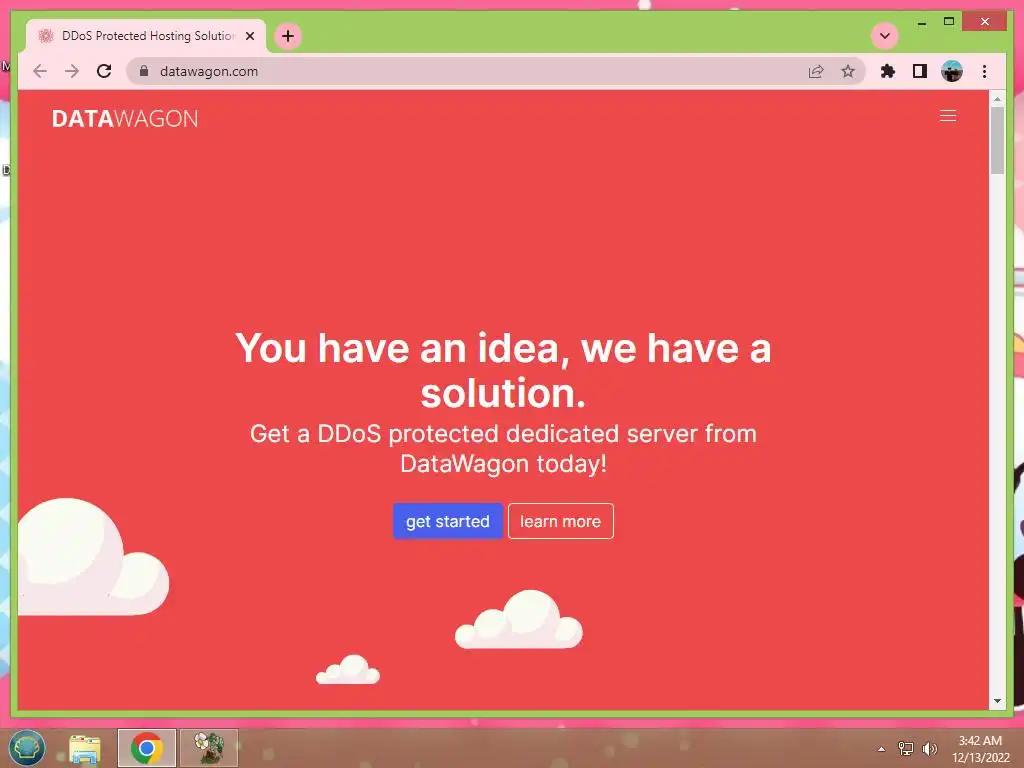Open the Chrome three-dot menu

pyautogui.click(x=984, y=71)
